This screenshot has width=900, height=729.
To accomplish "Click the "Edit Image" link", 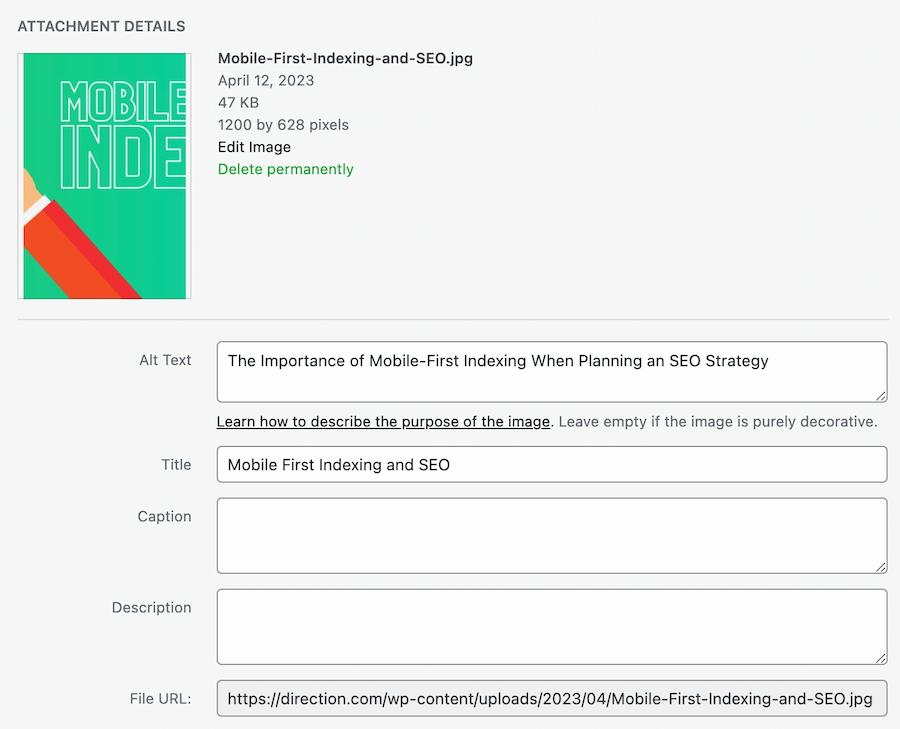I will (x=253, y=147).
